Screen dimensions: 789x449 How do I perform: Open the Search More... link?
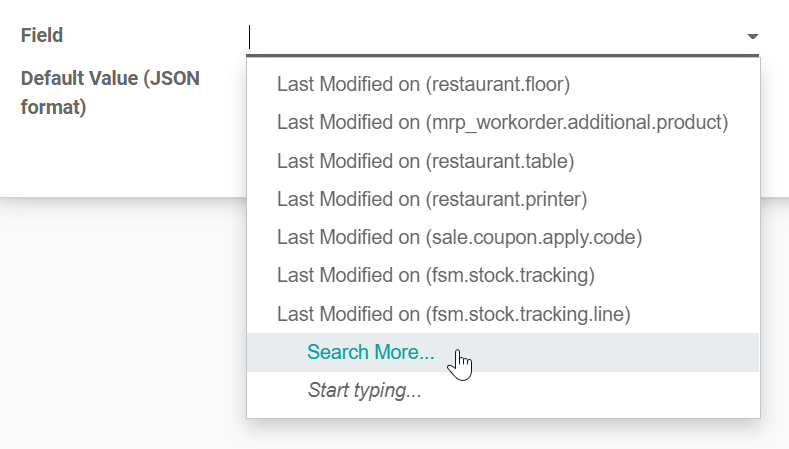pos(371,352)
